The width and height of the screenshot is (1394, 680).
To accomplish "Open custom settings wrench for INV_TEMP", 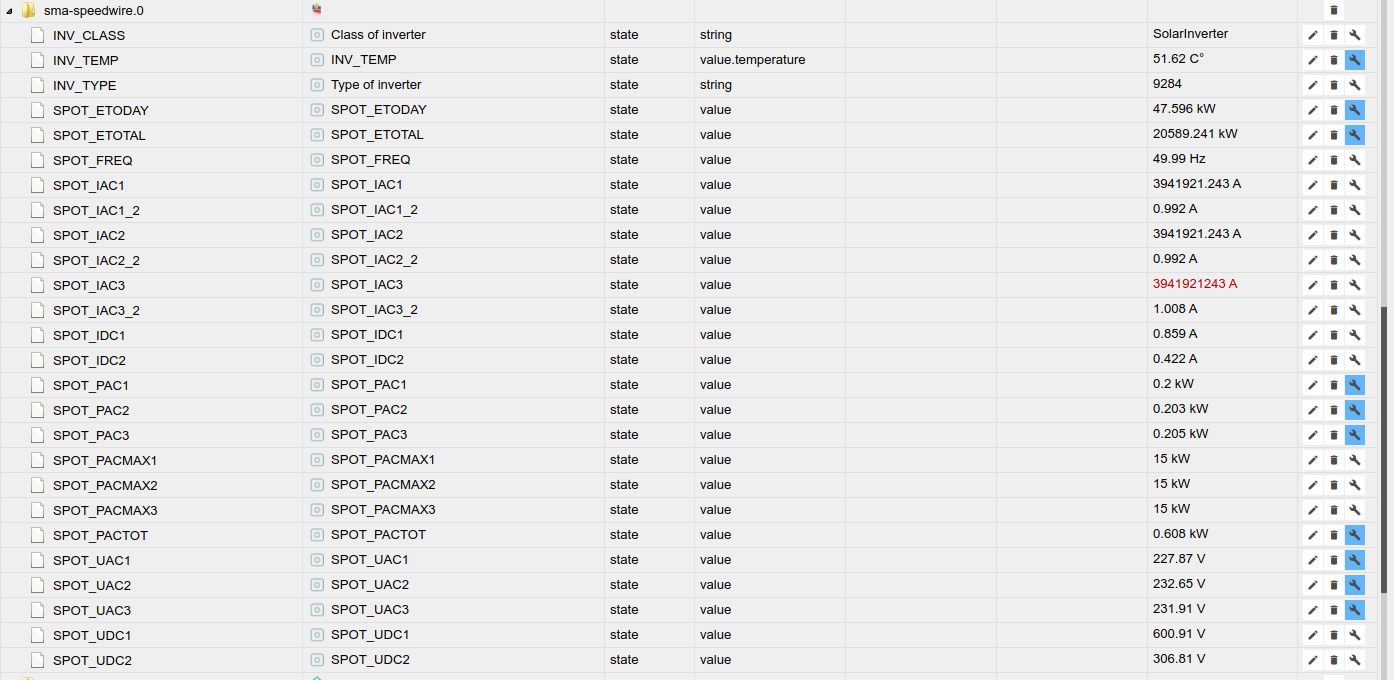I will pyautogui.click(x=1355, y=60).
